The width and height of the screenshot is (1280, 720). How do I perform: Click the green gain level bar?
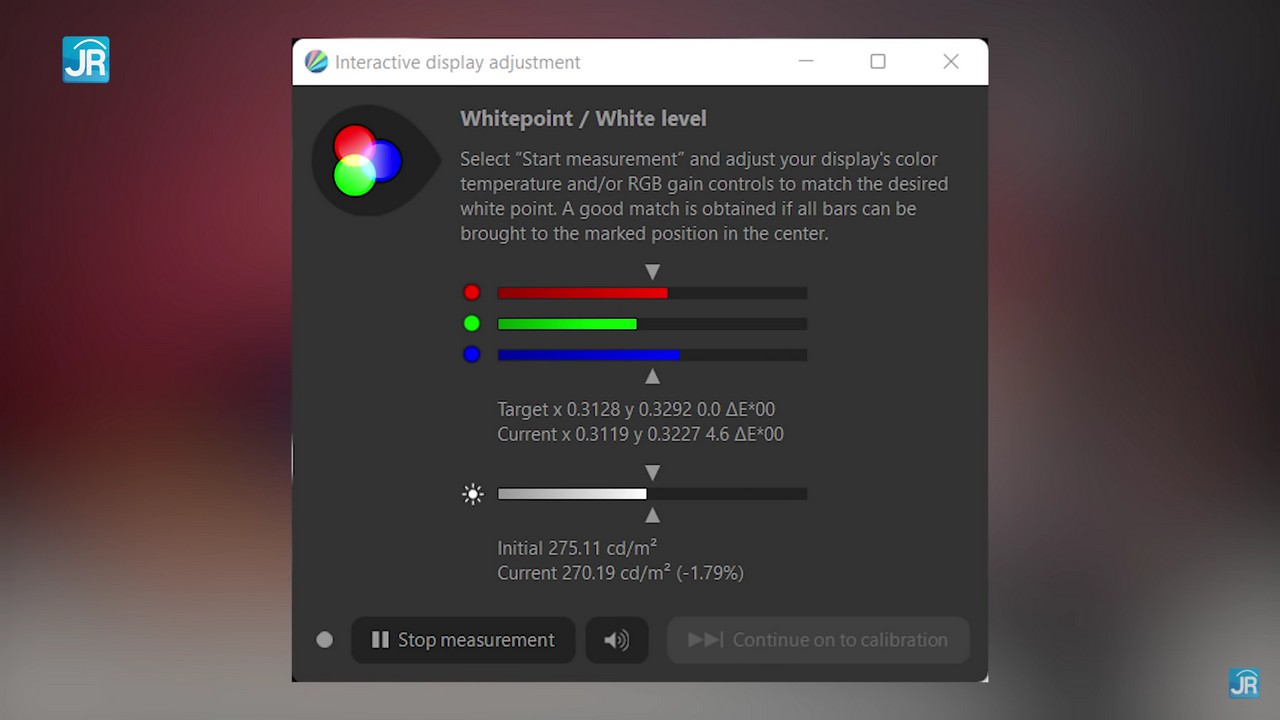pyautogui.click(x=652, y=324)
